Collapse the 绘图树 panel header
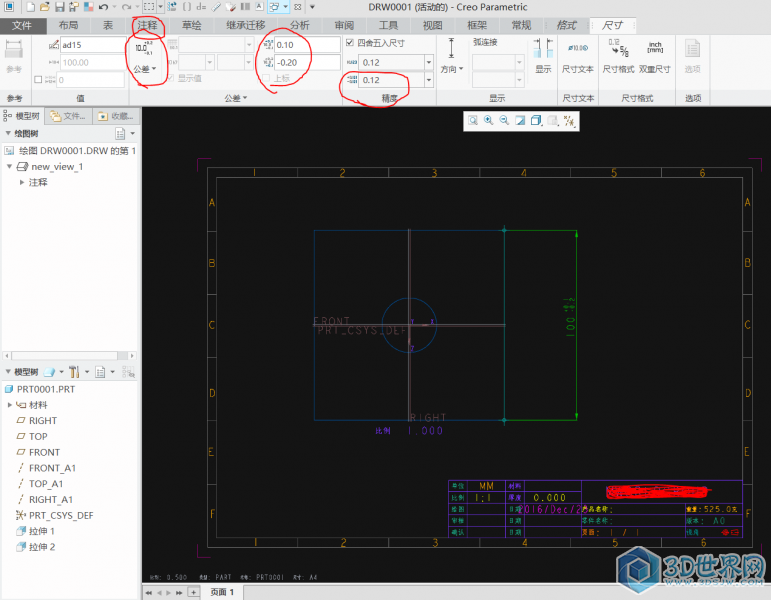The width and height of the screenshot is (771, 600). [8, 133]
